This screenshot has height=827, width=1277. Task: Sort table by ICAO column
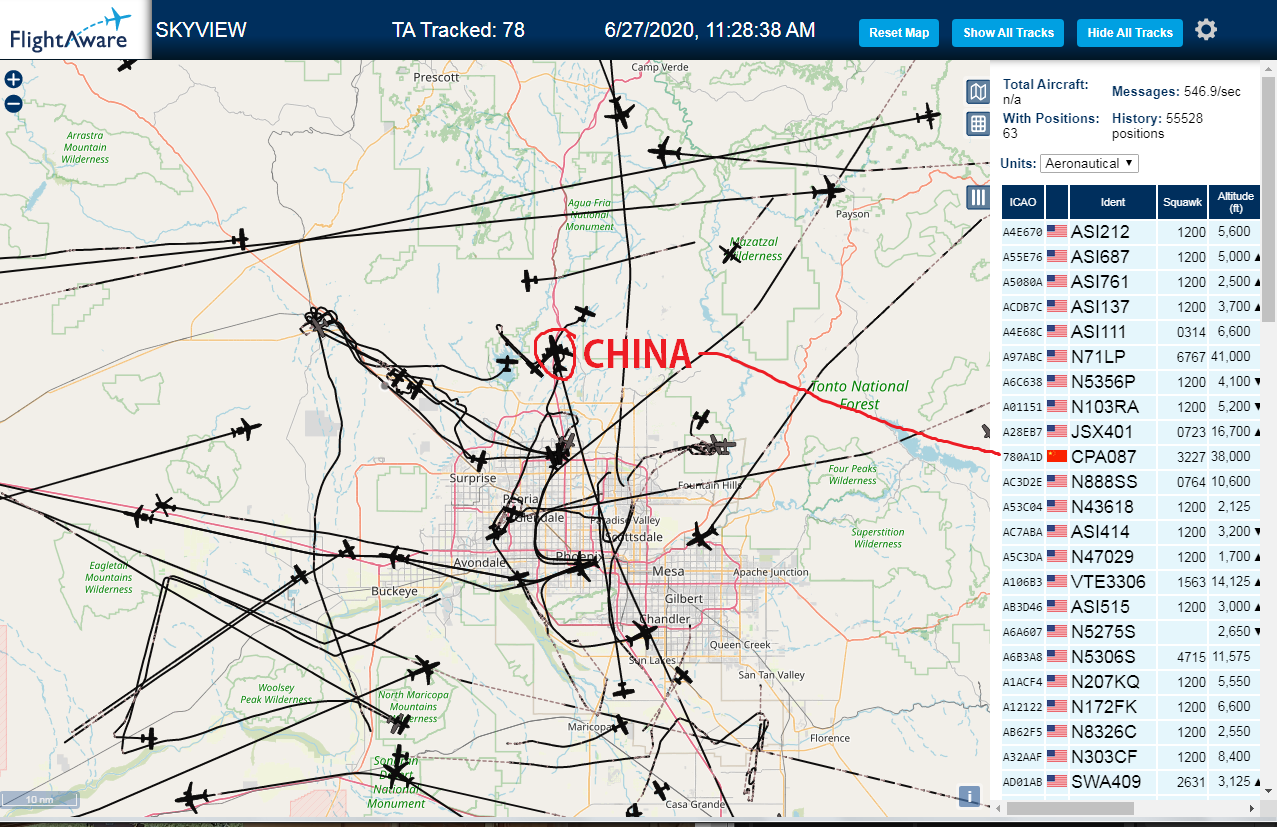[x=1023, y=202]
